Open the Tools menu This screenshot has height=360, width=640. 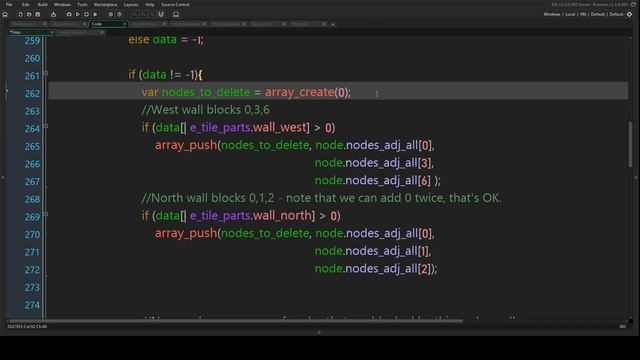[x=82, y=4]
